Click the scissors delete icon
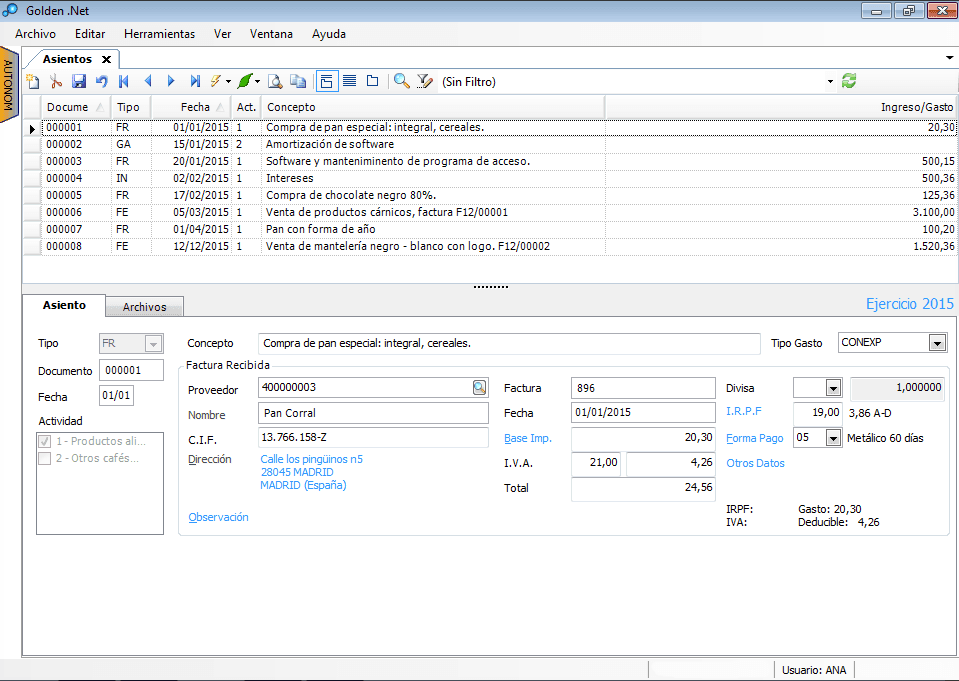 point(56,81)
